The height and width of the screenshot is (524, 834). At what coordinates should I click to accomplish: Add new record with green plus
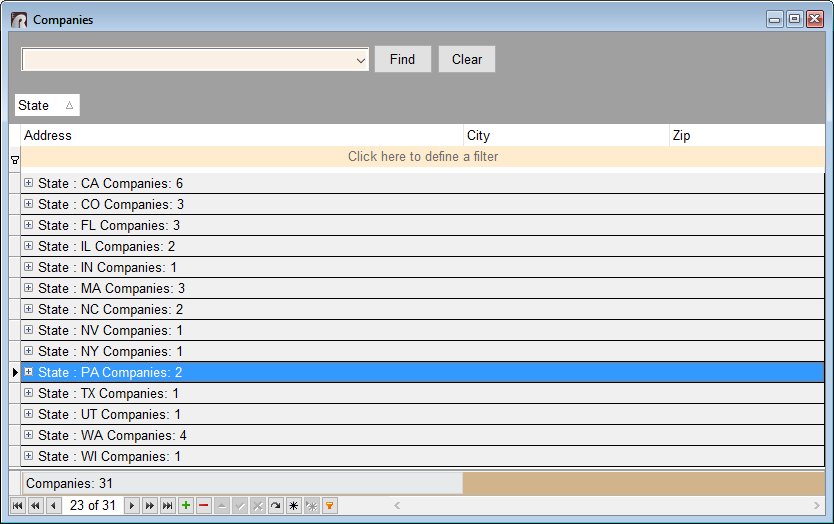[185, 506]
